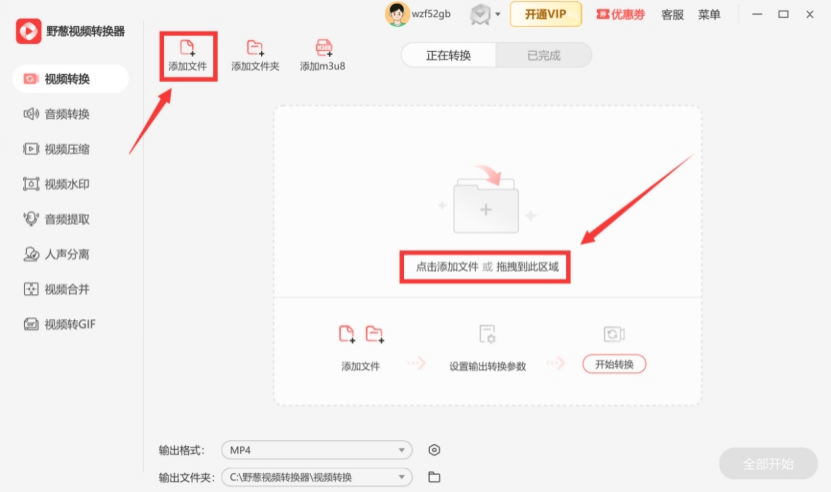Select 音频转换 in the sidebar
This screenshot has width=831, height=492.
pos(67,114)
